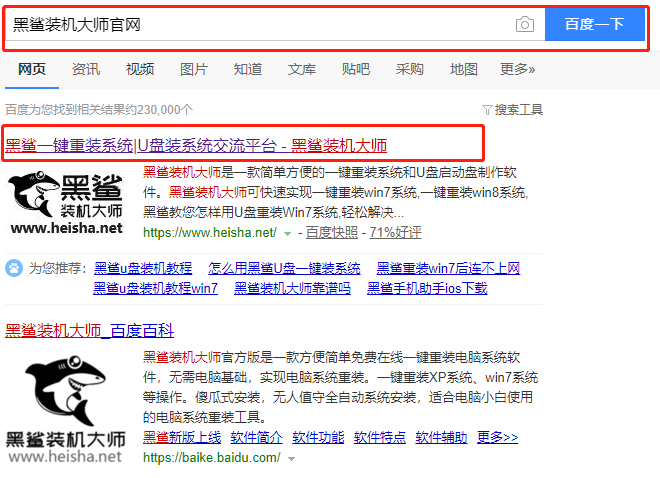660x478 pixels.
Task: Select the 网页 tab
Action: pos(32,69)
